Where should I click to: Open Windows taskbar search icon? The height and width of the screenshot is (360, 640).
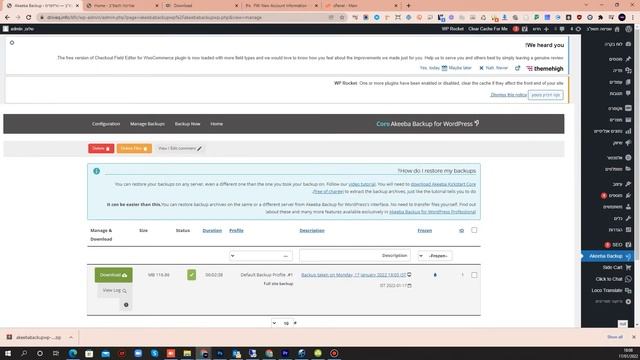[x=24, y=353]
